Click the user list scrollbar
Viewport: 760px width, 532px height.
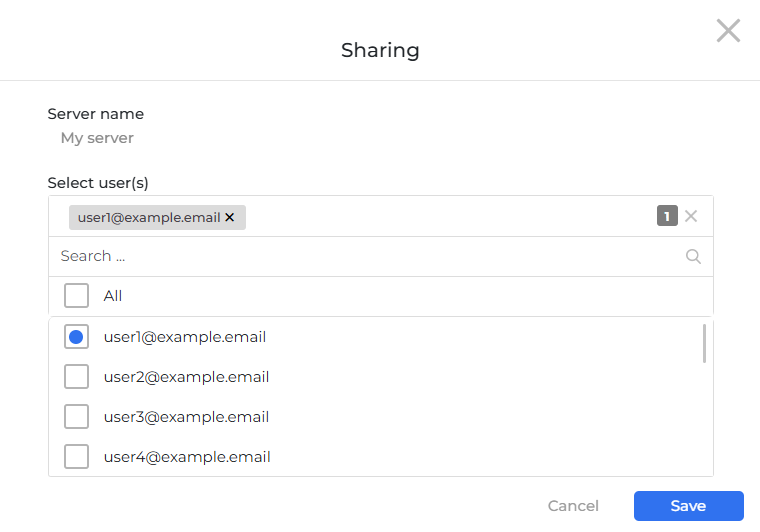tap(705, 343)
